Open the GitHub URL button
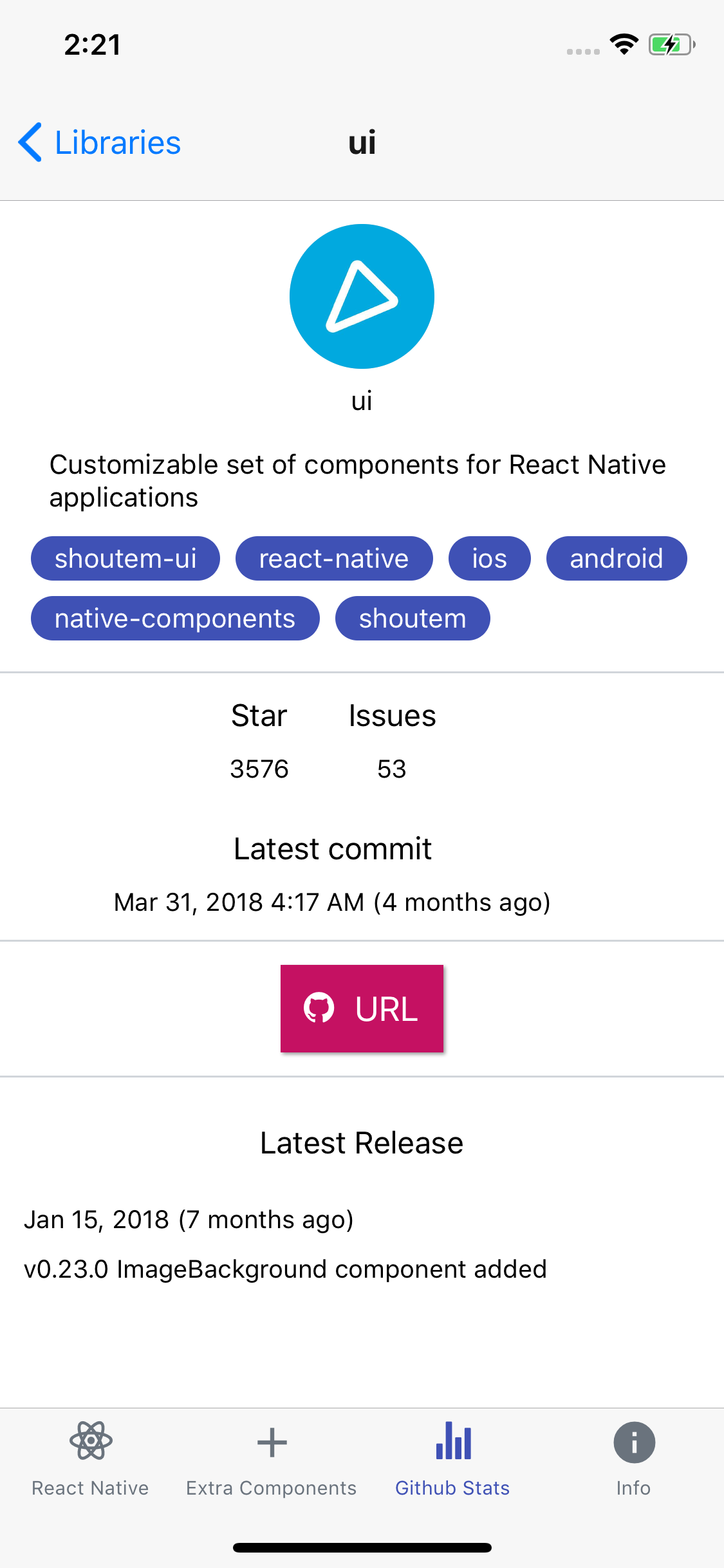724x1568 pixels. (x=362, y=1009)
